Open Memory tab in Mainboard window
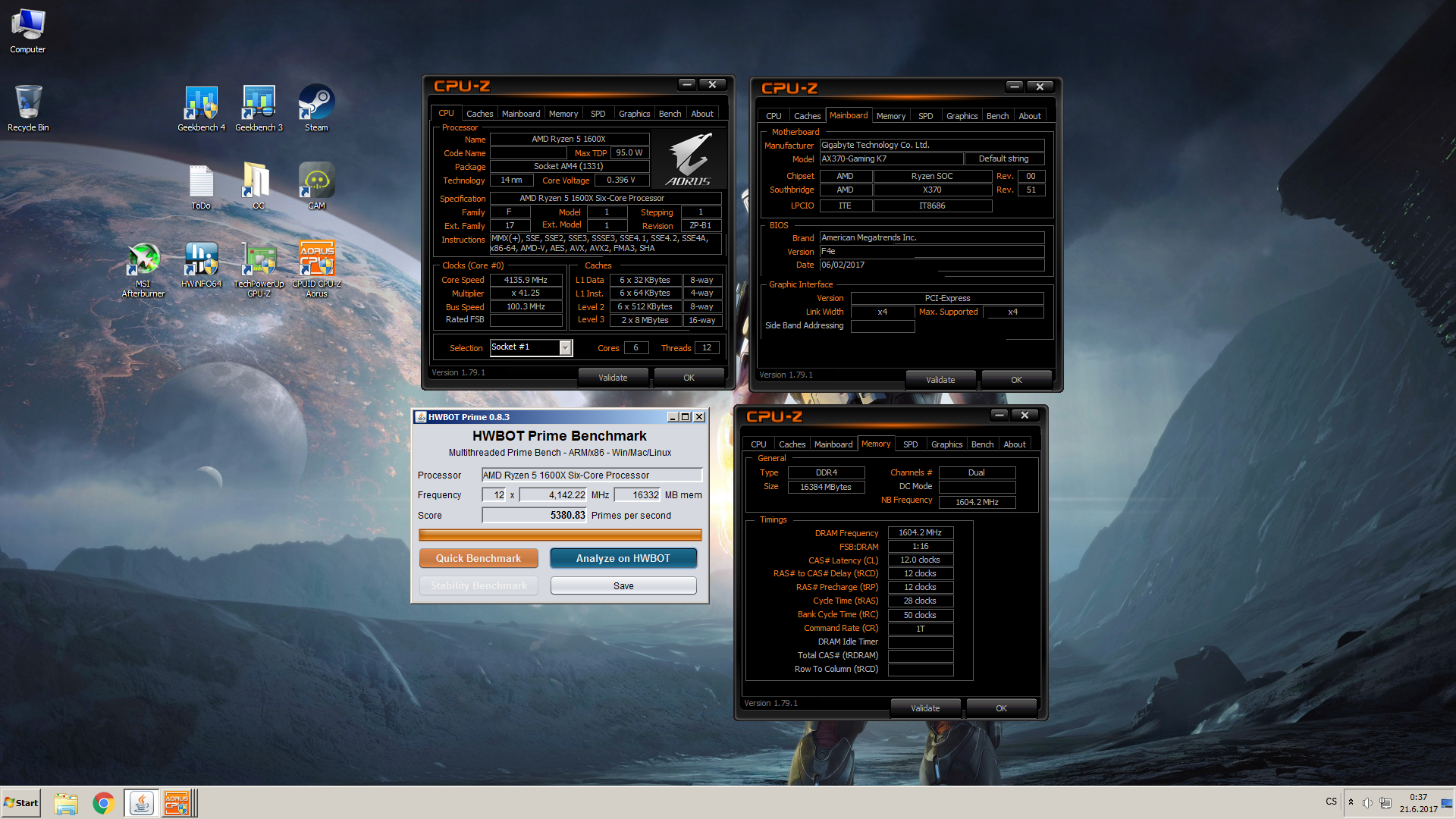Viewport: 1456px width, 819px height. [891, 116]
